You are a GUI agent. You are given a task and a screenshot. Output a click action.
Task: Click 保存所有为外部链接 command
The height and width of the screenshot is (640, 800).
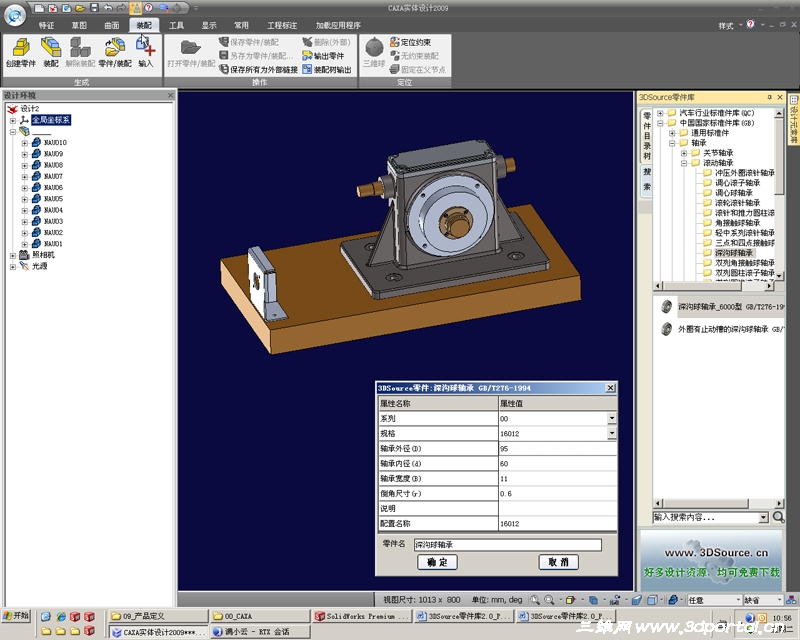tap(258, 69)
